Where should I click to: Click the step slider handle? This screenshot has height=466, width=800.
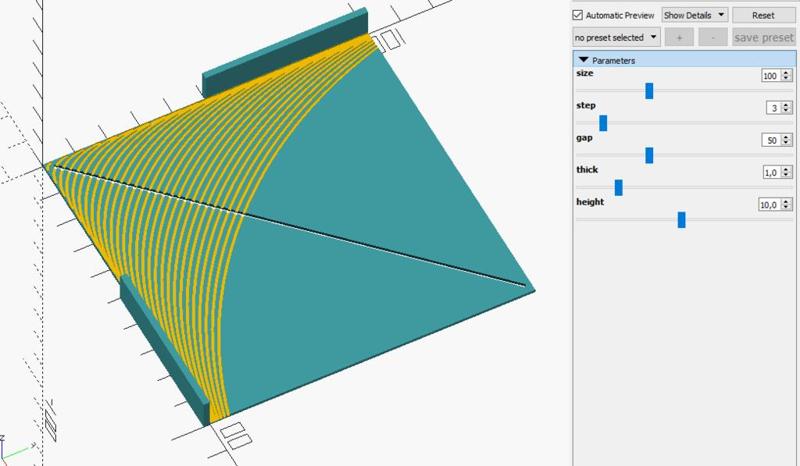point(603,123)
